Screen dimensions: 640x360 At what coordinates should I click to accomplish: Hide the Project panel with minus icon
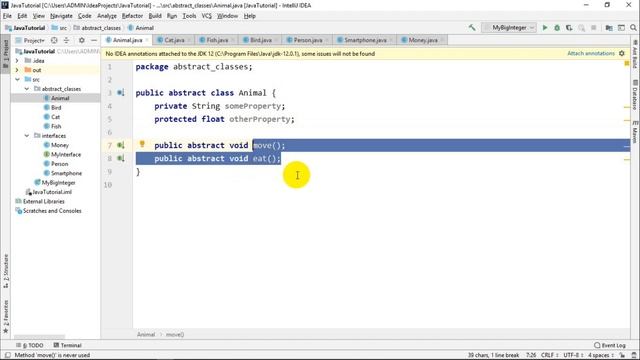(x=94, y=40)
